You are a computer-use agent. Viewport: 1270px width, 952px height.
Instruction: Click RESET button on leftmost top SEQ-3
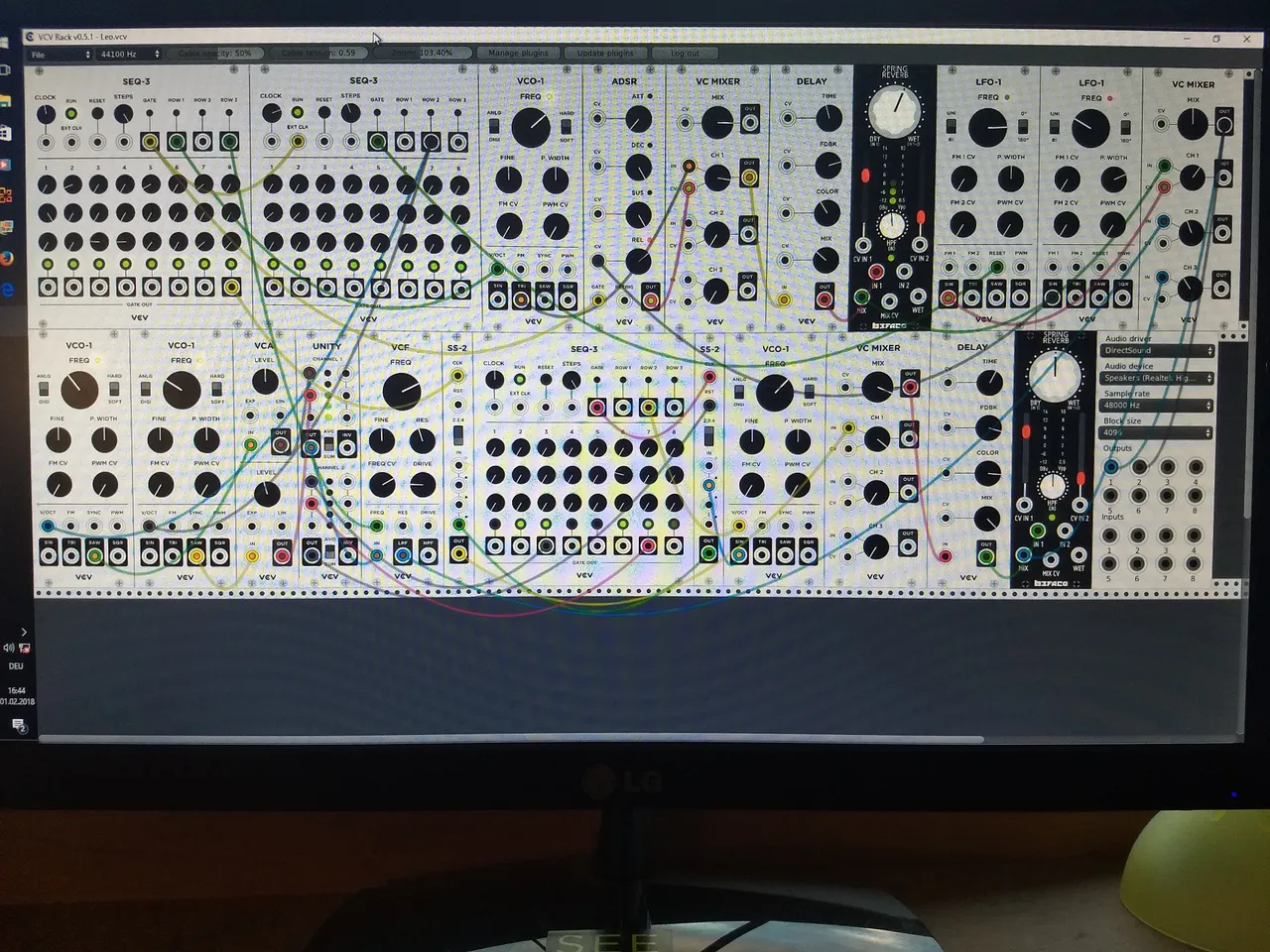click(x=97, y=114)
